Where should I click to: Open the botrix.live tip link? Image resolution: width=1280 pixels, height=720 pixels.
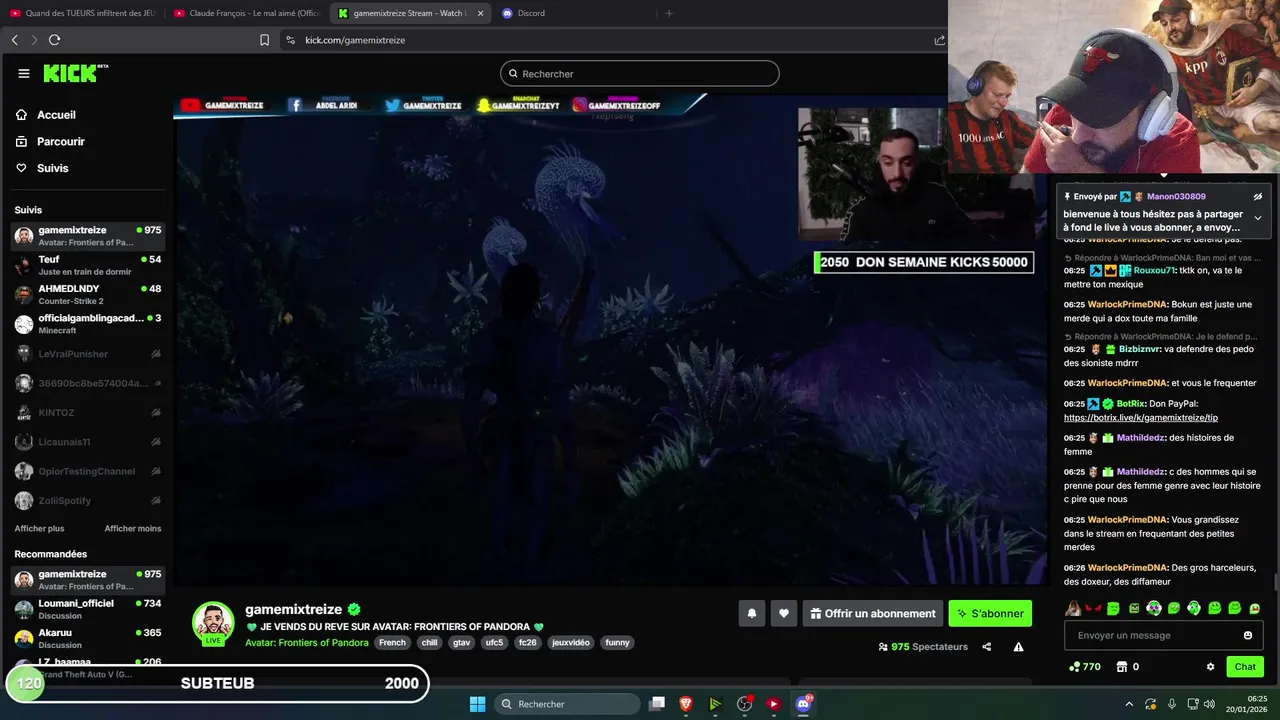tap(1140, 418)
